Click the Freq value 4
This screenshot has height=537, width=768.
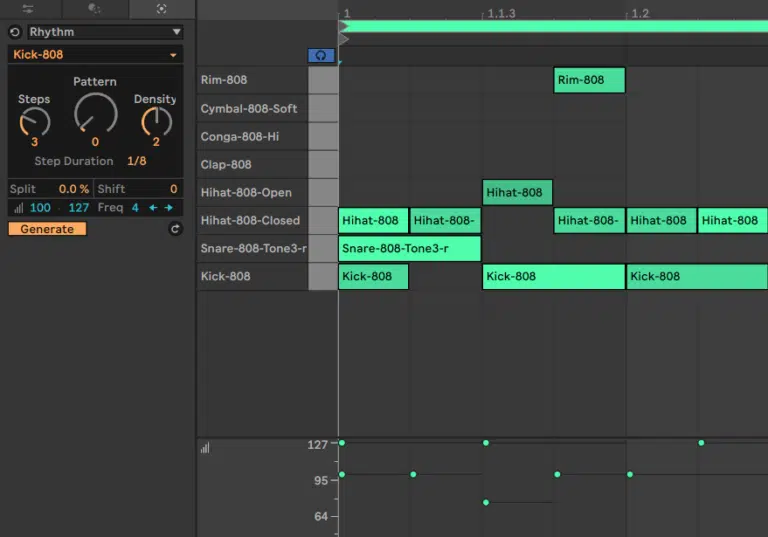[x=135, y=208]
